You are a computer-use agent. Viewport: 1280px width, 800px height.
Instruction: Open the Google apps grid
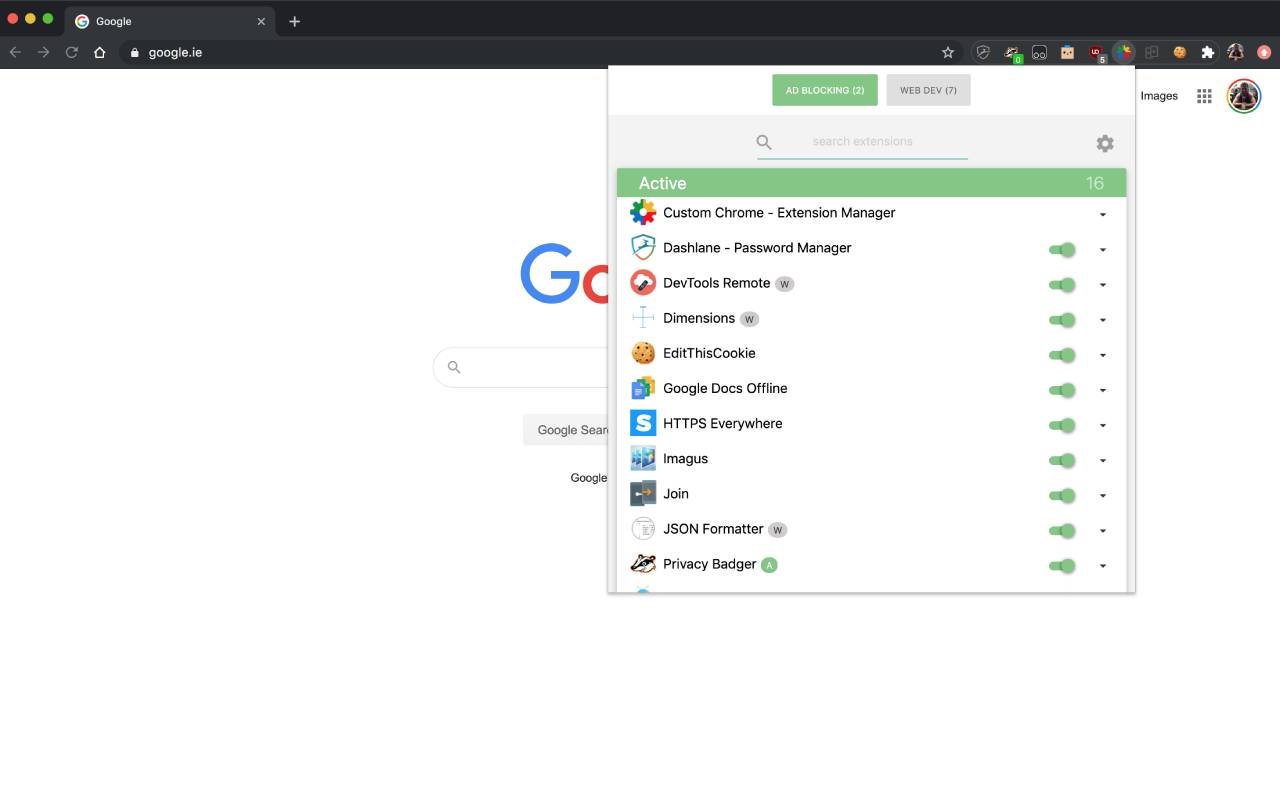1204,96
